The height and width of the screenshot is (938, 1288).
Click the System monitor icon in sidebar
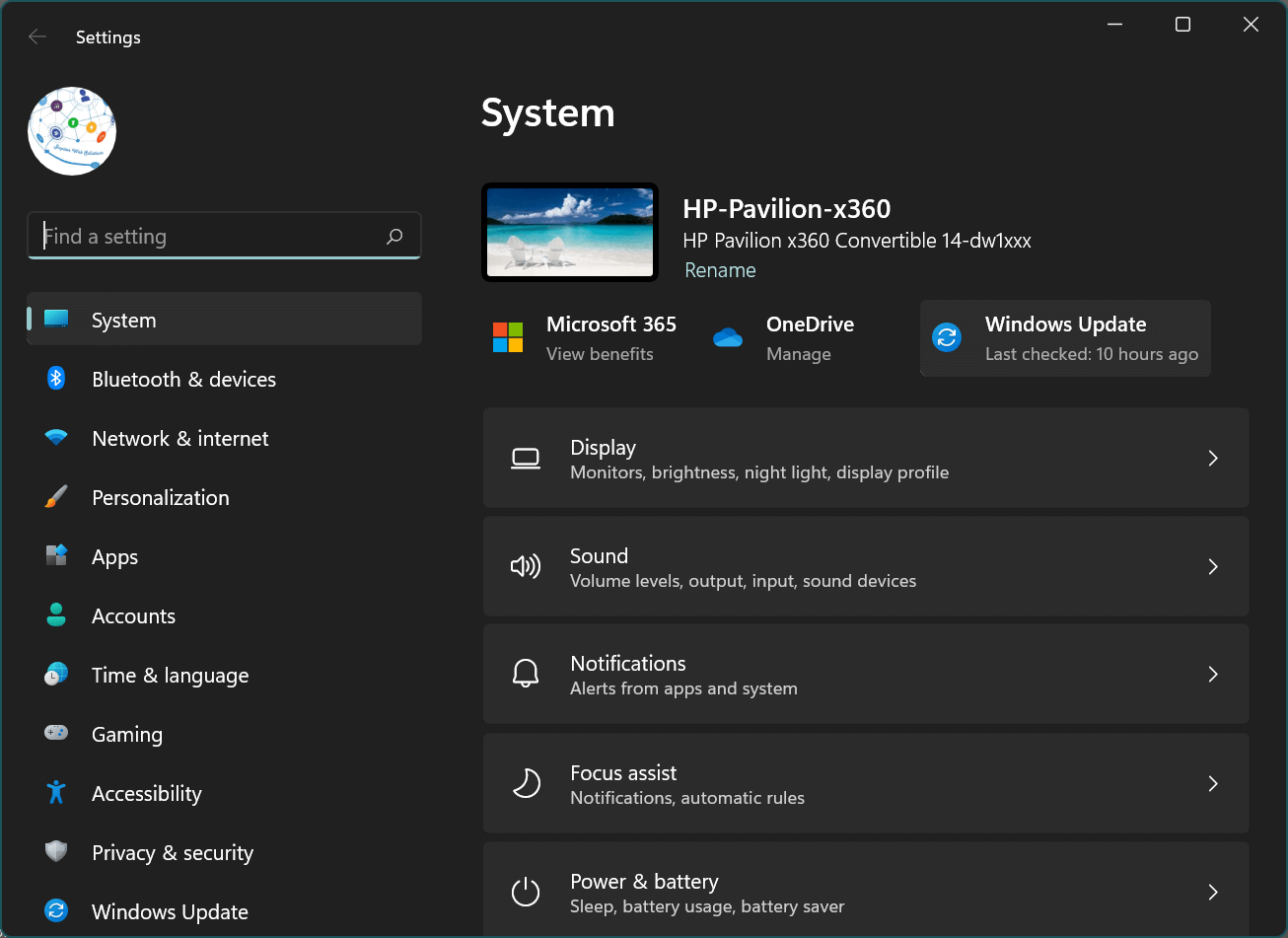(56, 320)
